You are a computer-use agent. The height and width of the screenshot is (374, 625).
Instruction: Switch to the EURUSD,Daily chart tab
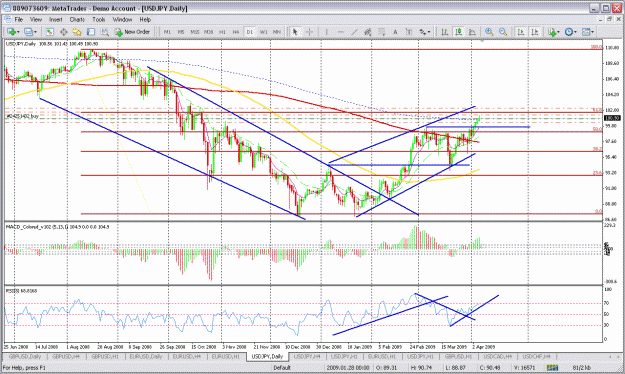pos(146,356)
